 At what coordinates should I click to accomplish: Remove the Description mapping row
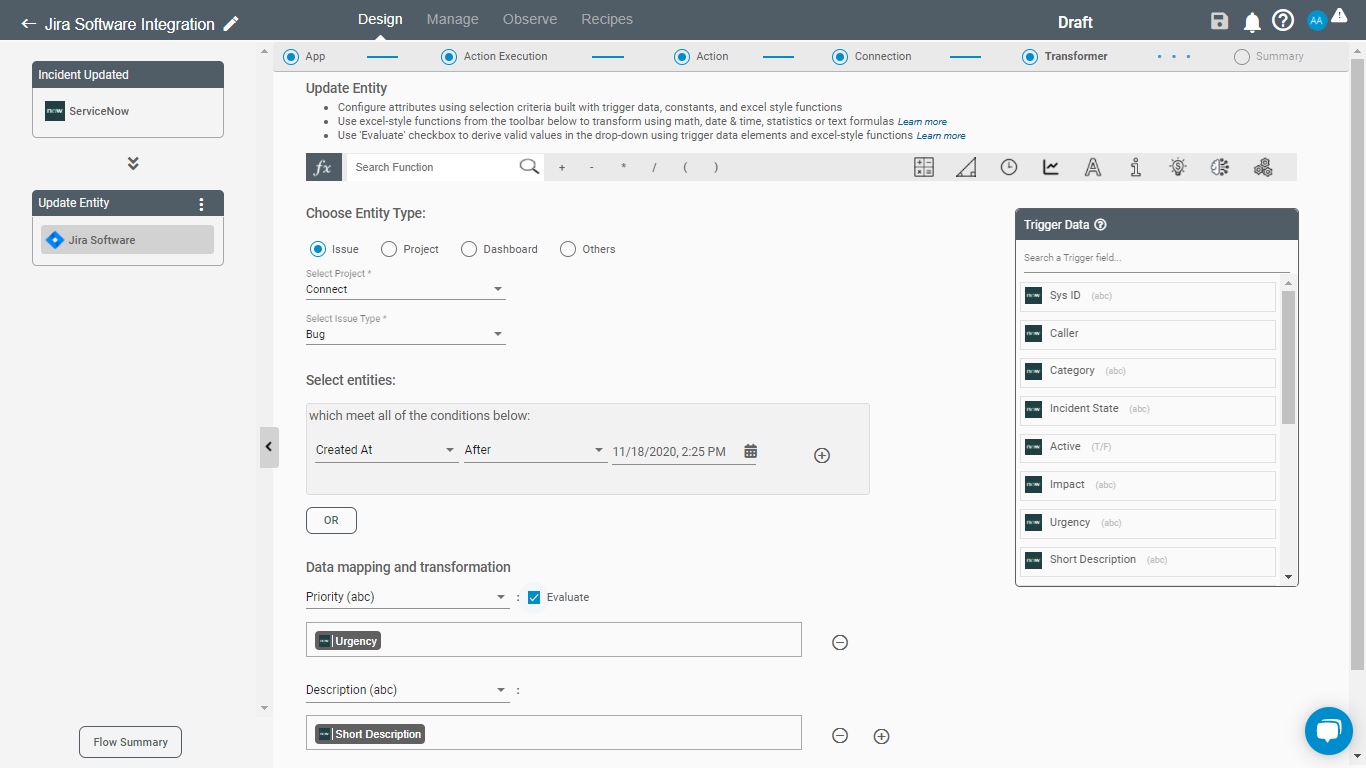840,736
